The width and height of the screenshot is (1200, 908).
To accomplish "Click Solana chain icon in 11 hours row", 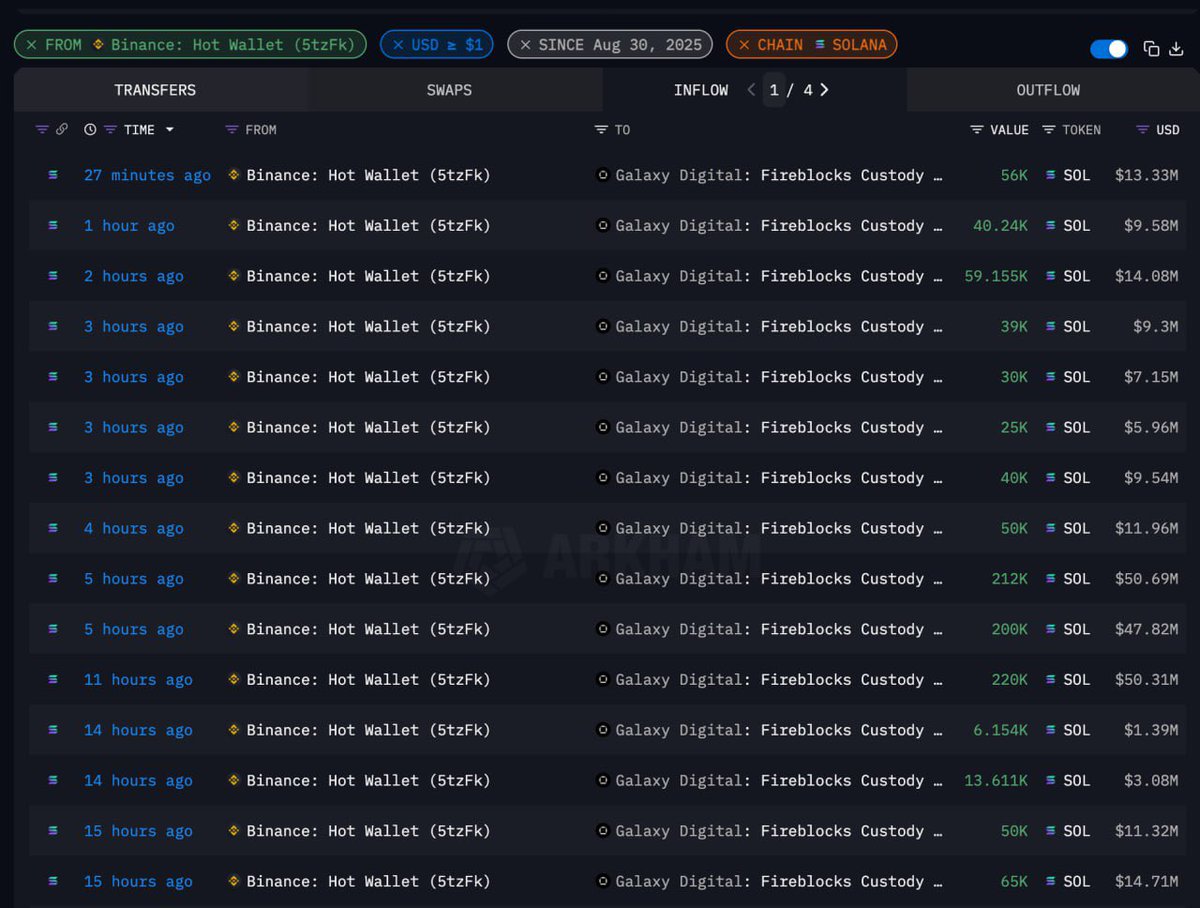I will pyautogui.click(x=53, y=680).
